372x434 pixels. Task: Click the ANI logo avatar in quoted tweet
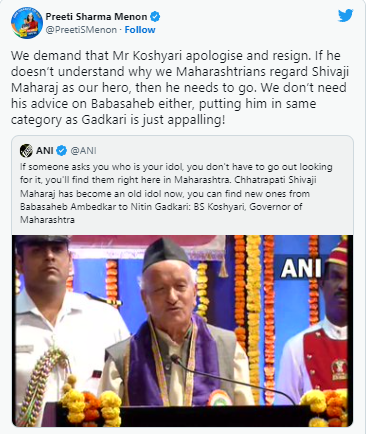click(x=26, y=151)
